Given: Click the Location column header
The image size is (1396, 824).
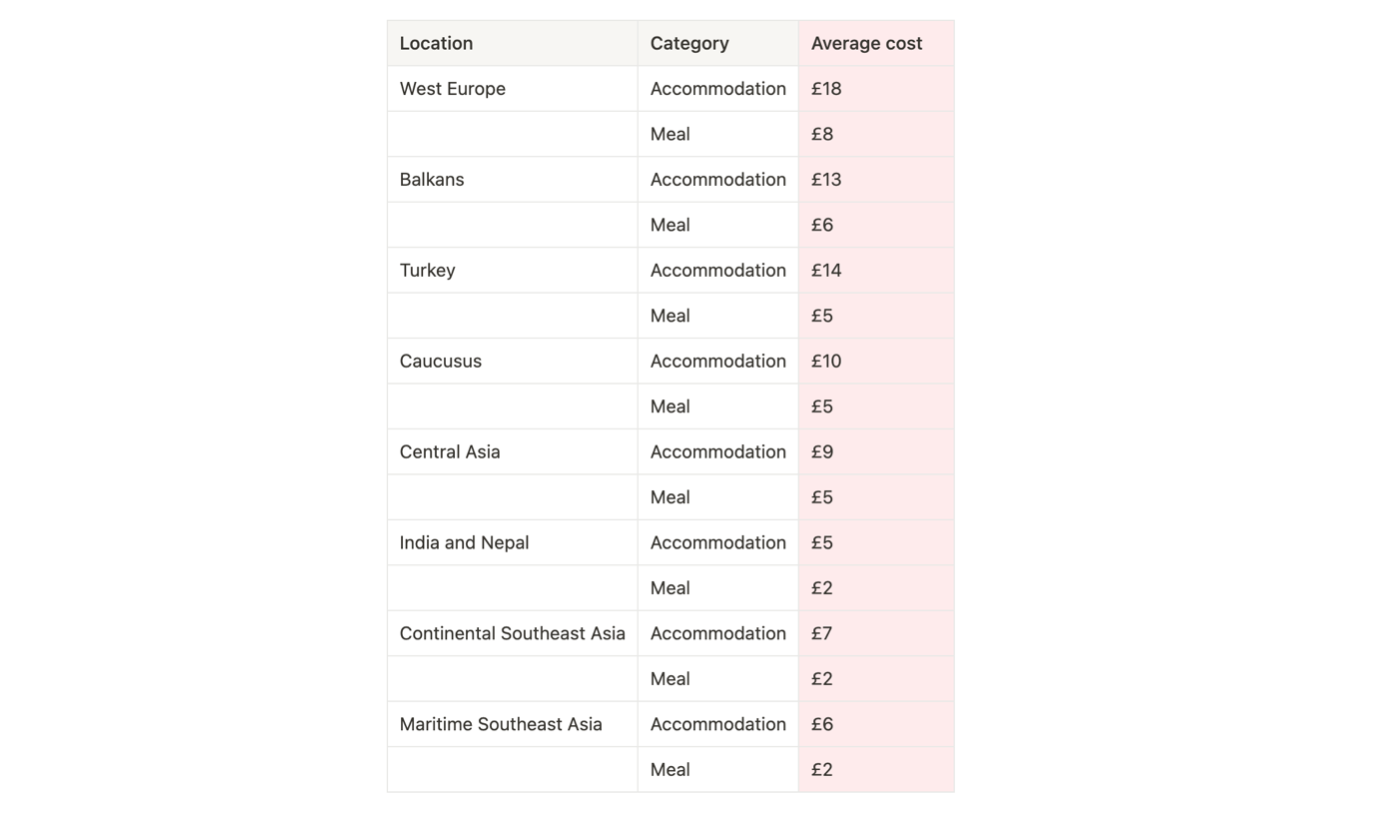Looking at the screenshot, I should click(512, 43).
